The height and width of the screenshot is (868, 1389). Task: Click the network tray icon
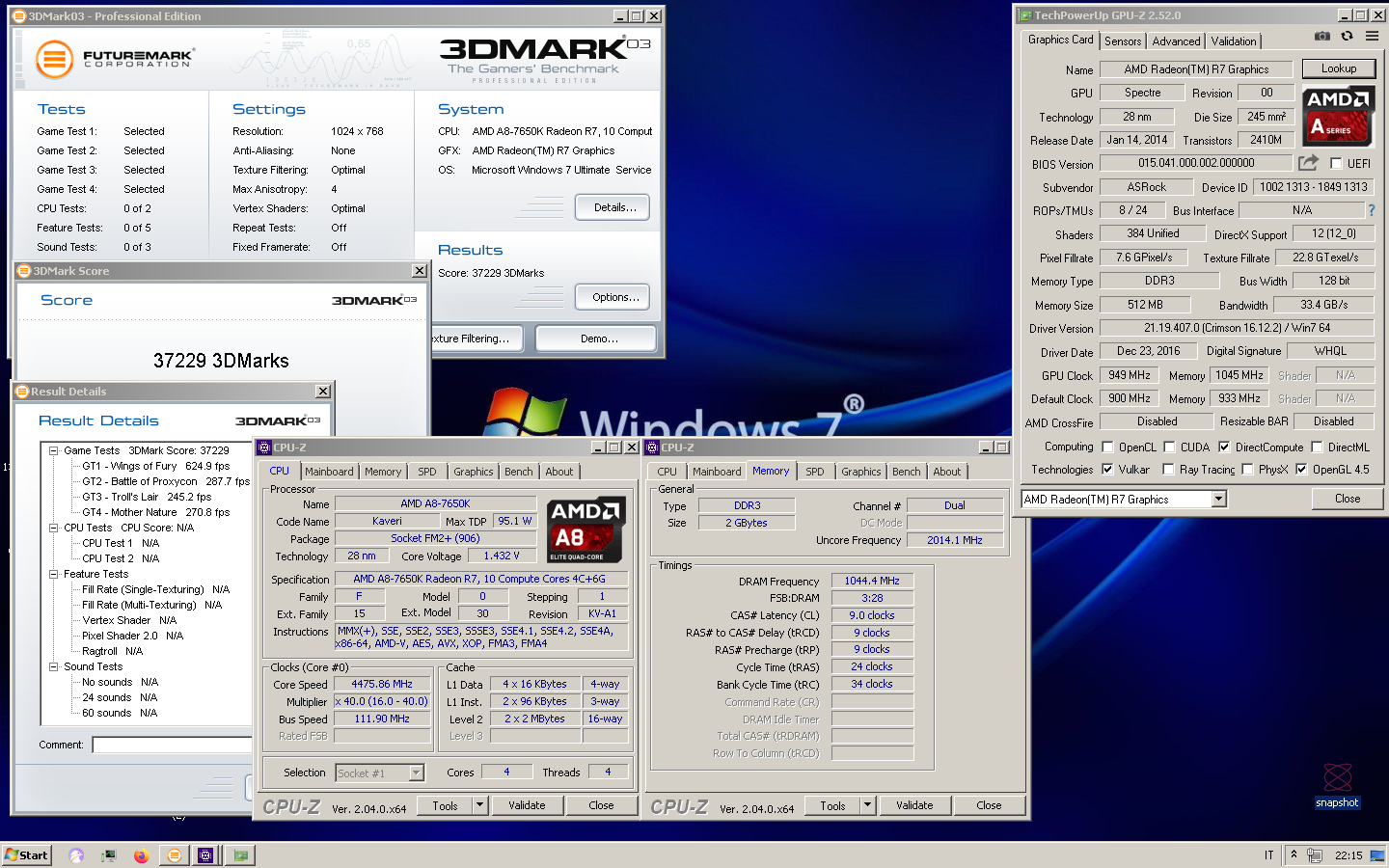coord(1314,855)
